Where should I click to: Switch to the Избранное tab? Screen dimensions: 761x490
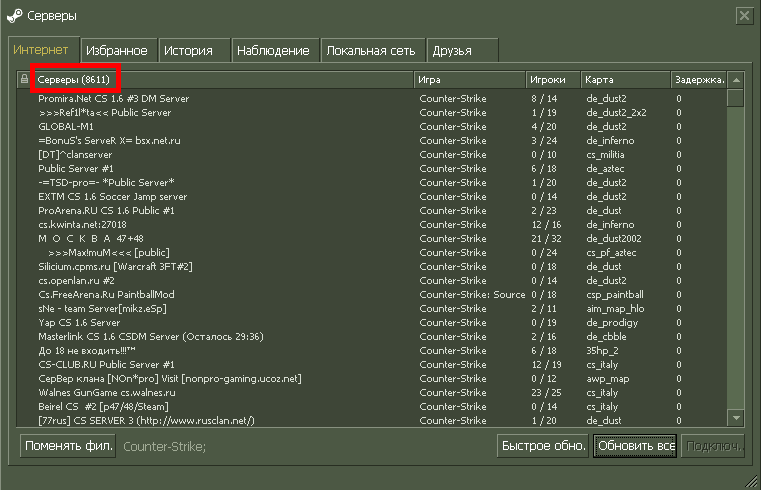click(x=117, y=50)
